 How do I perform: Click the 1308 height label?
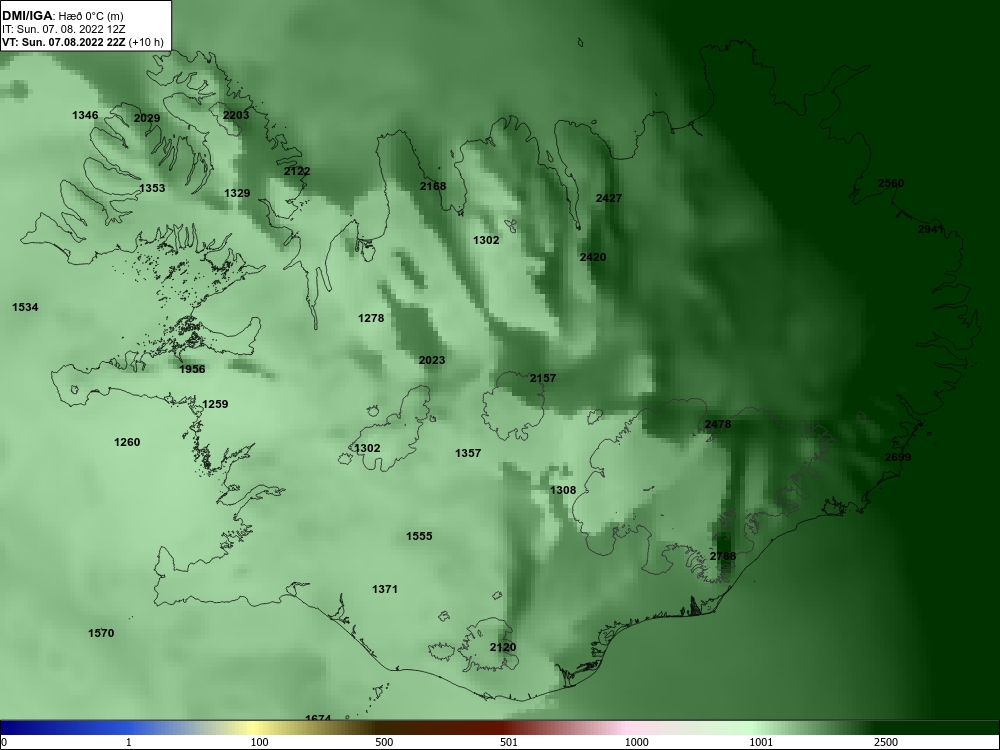pos(562,490)
